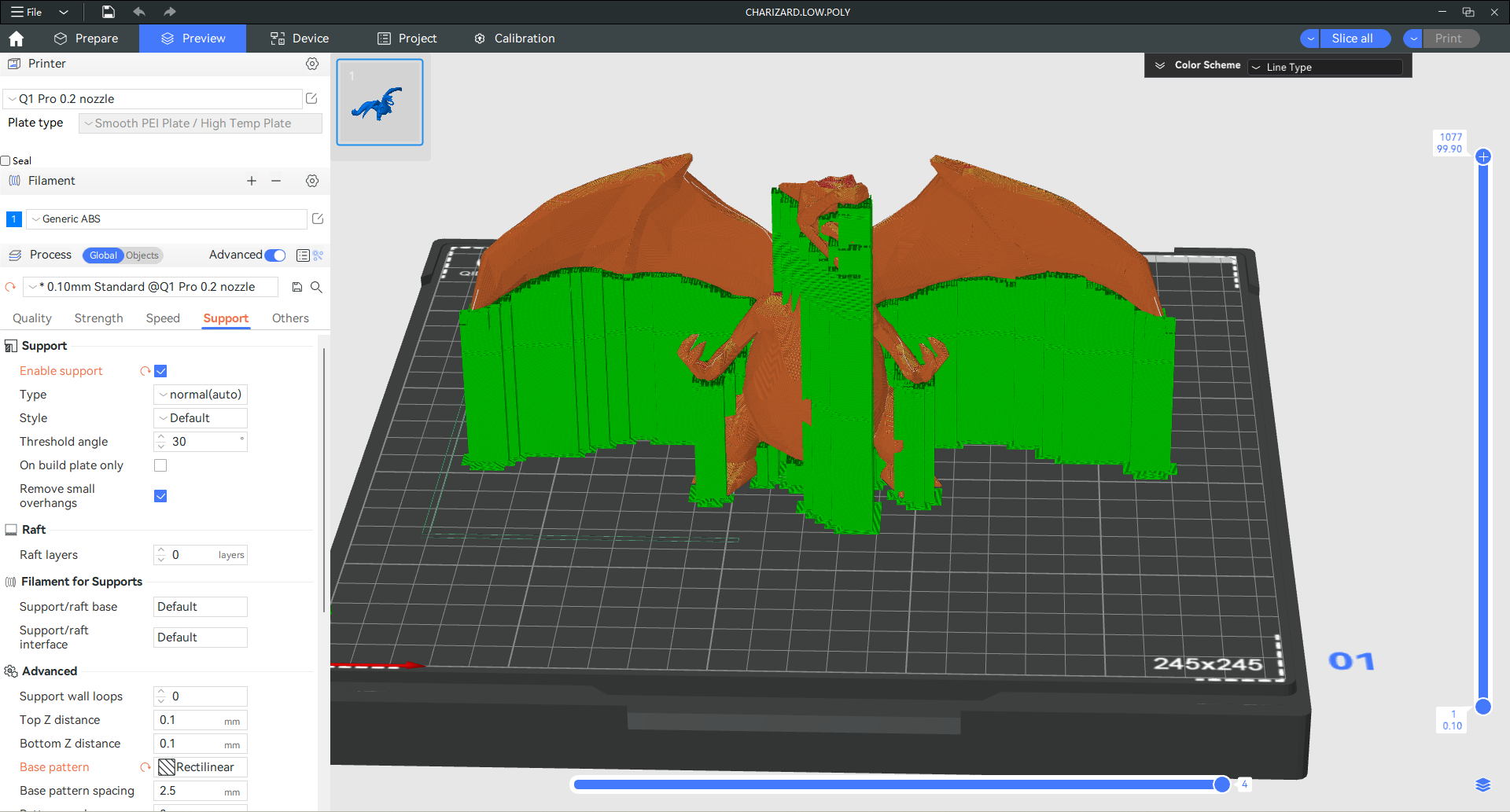Viewport: 1510px width, 812px height.
Task: Open the Print options dropdown arrow
Action: (x=1413, y=39)
